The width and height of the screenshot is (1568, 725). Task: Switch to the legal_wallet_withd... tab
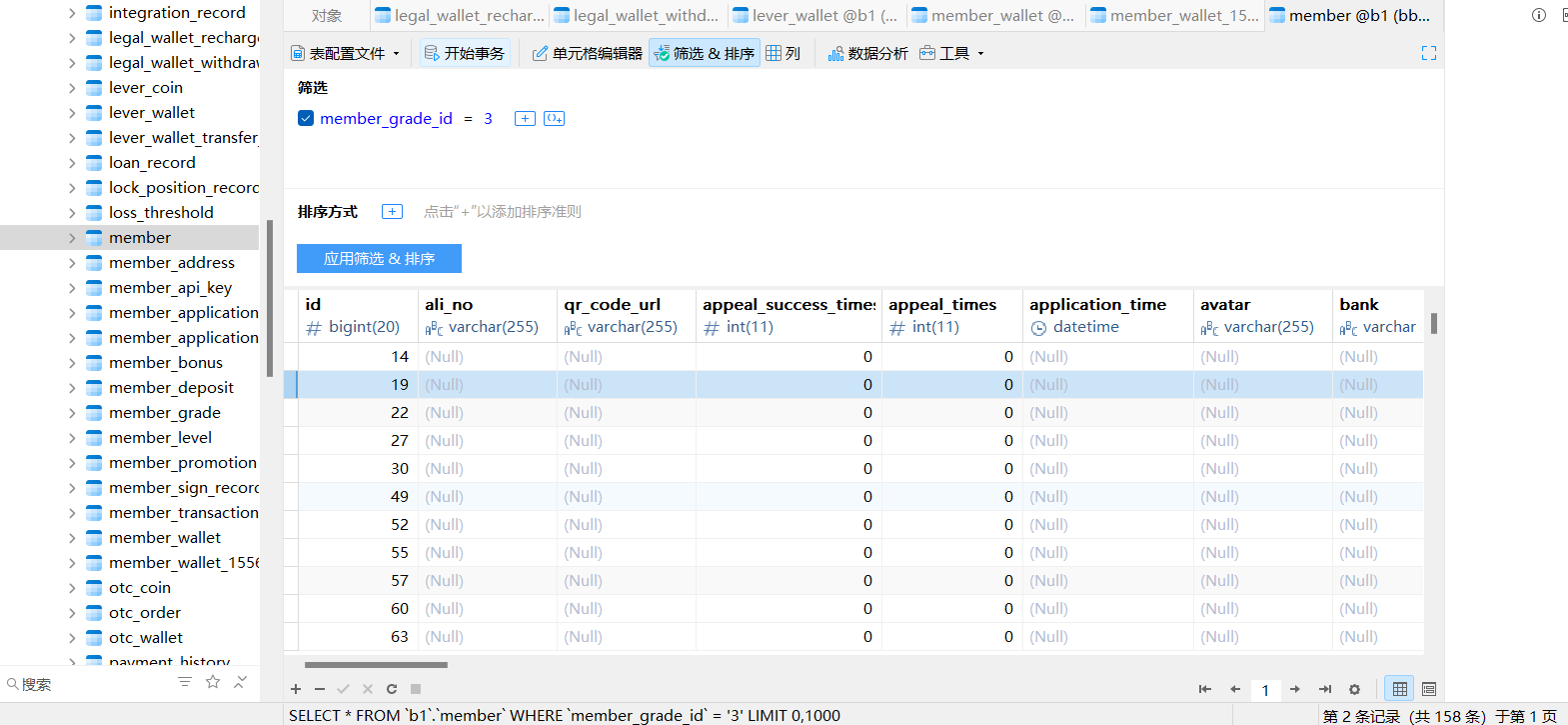pos(637,15)
